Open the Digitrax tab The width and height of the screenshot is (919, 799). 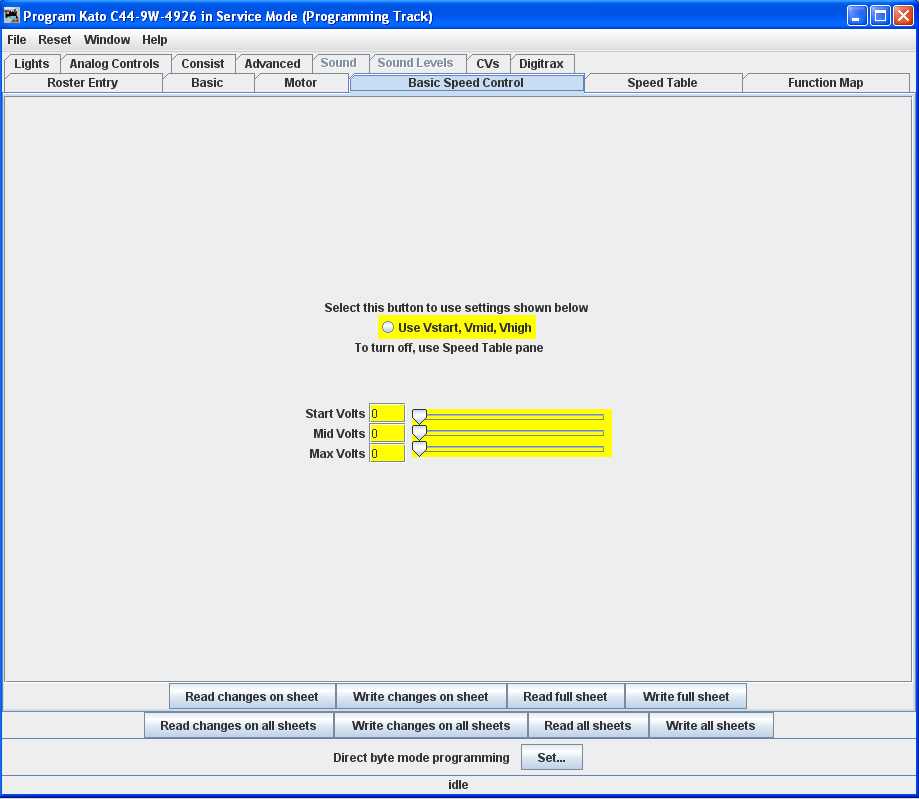click(x=541, y=64)
